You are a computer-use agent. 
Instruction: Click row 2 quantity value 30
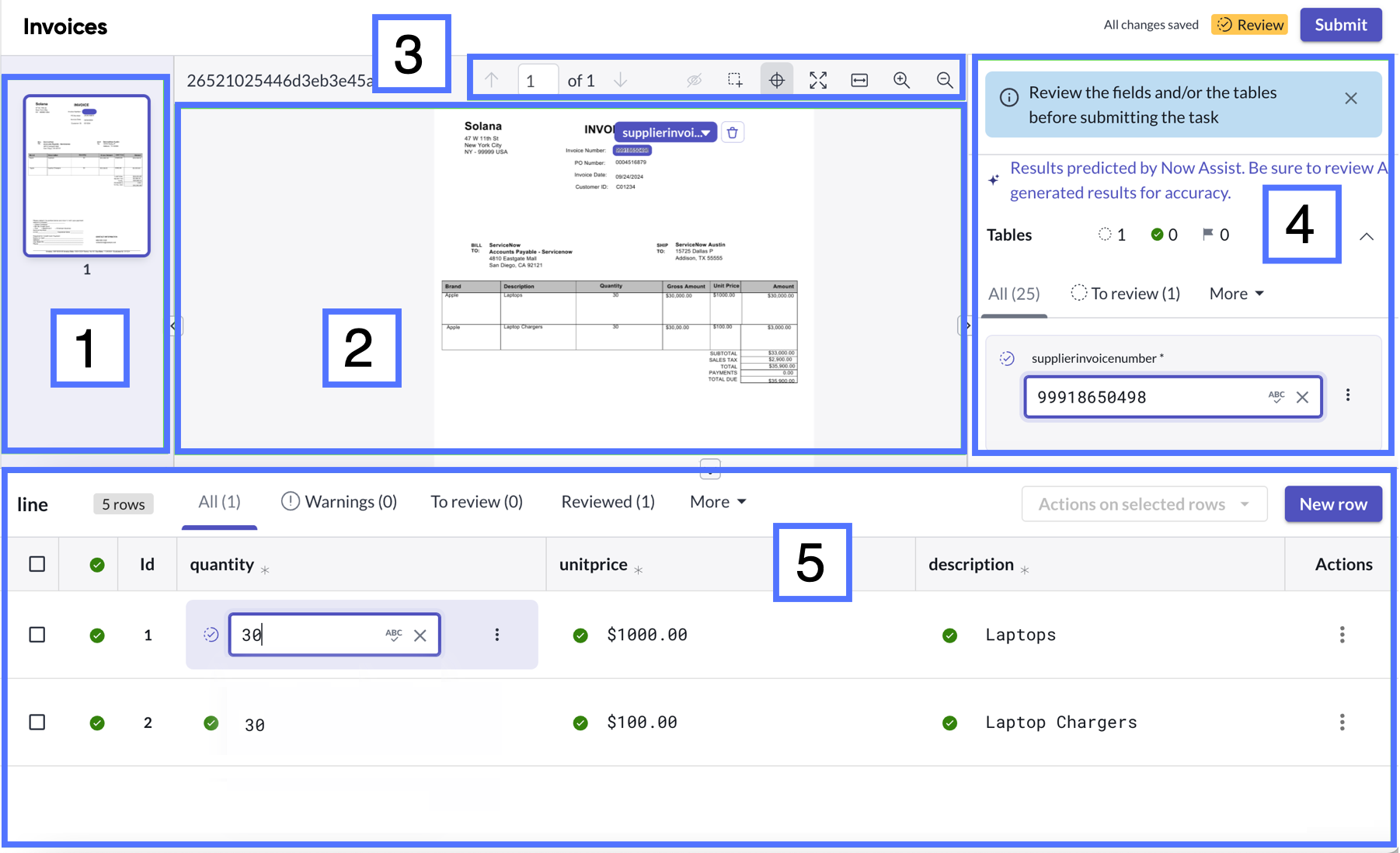(x=255, y=725)
